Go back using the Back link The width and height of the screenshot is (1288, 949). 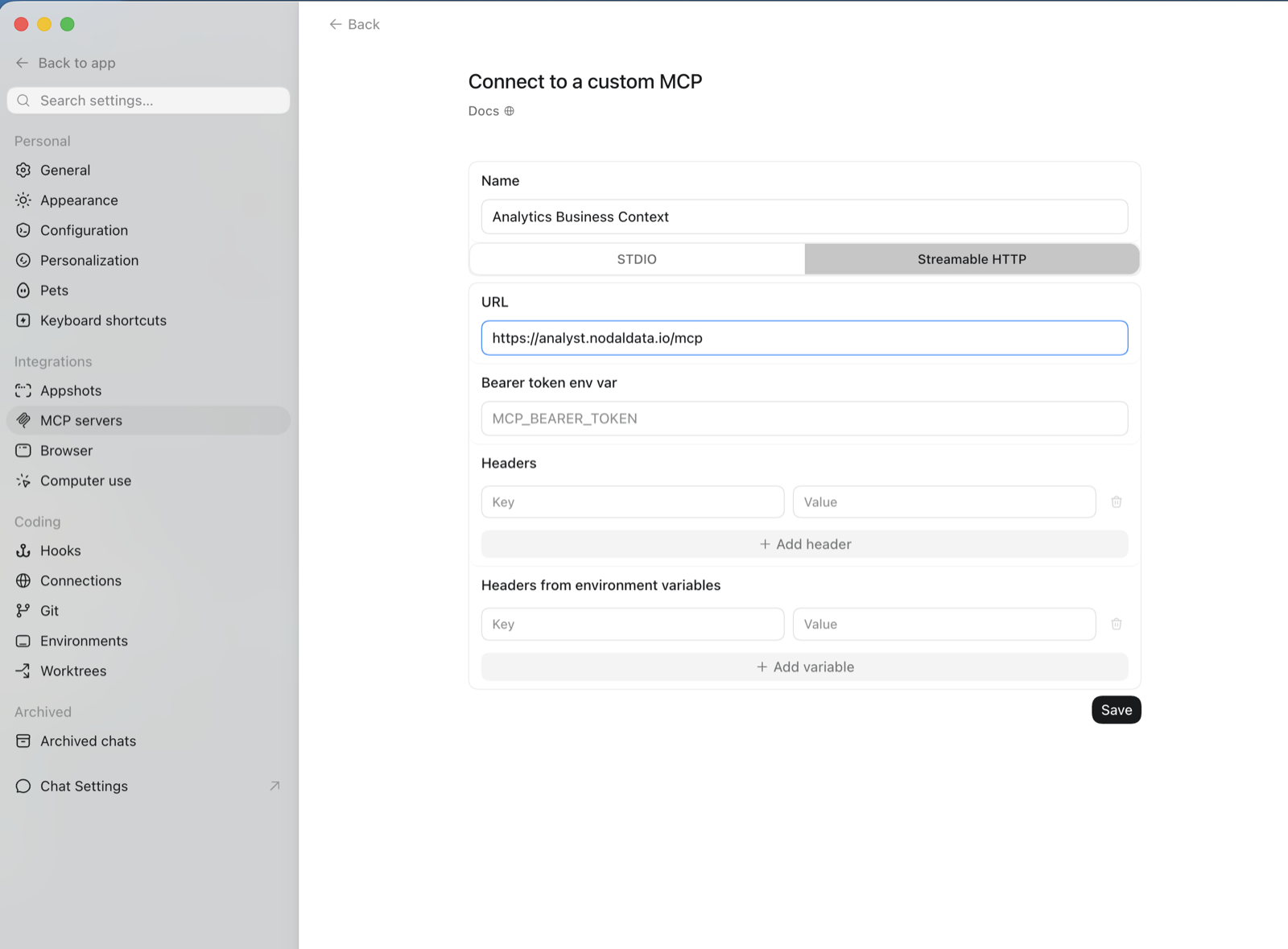pos(354,24)
